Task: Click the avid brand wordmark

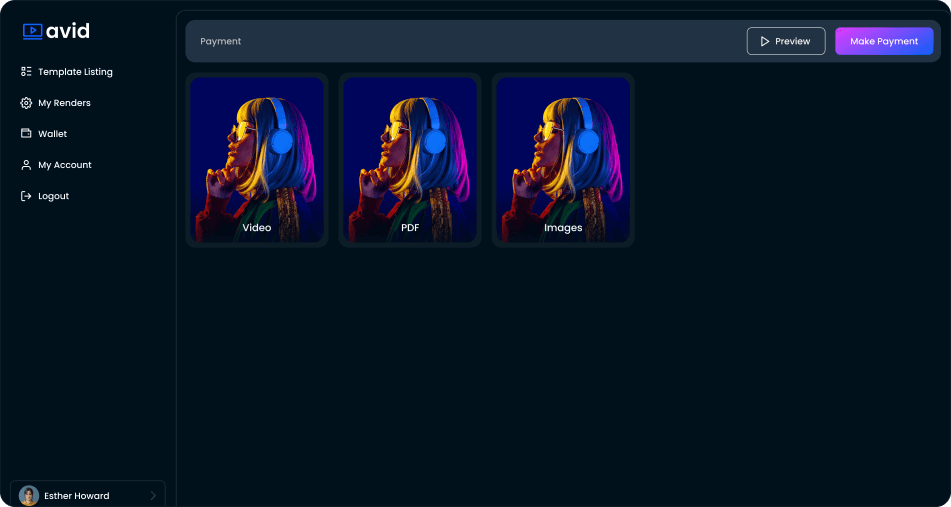Action: click(69, 31)
